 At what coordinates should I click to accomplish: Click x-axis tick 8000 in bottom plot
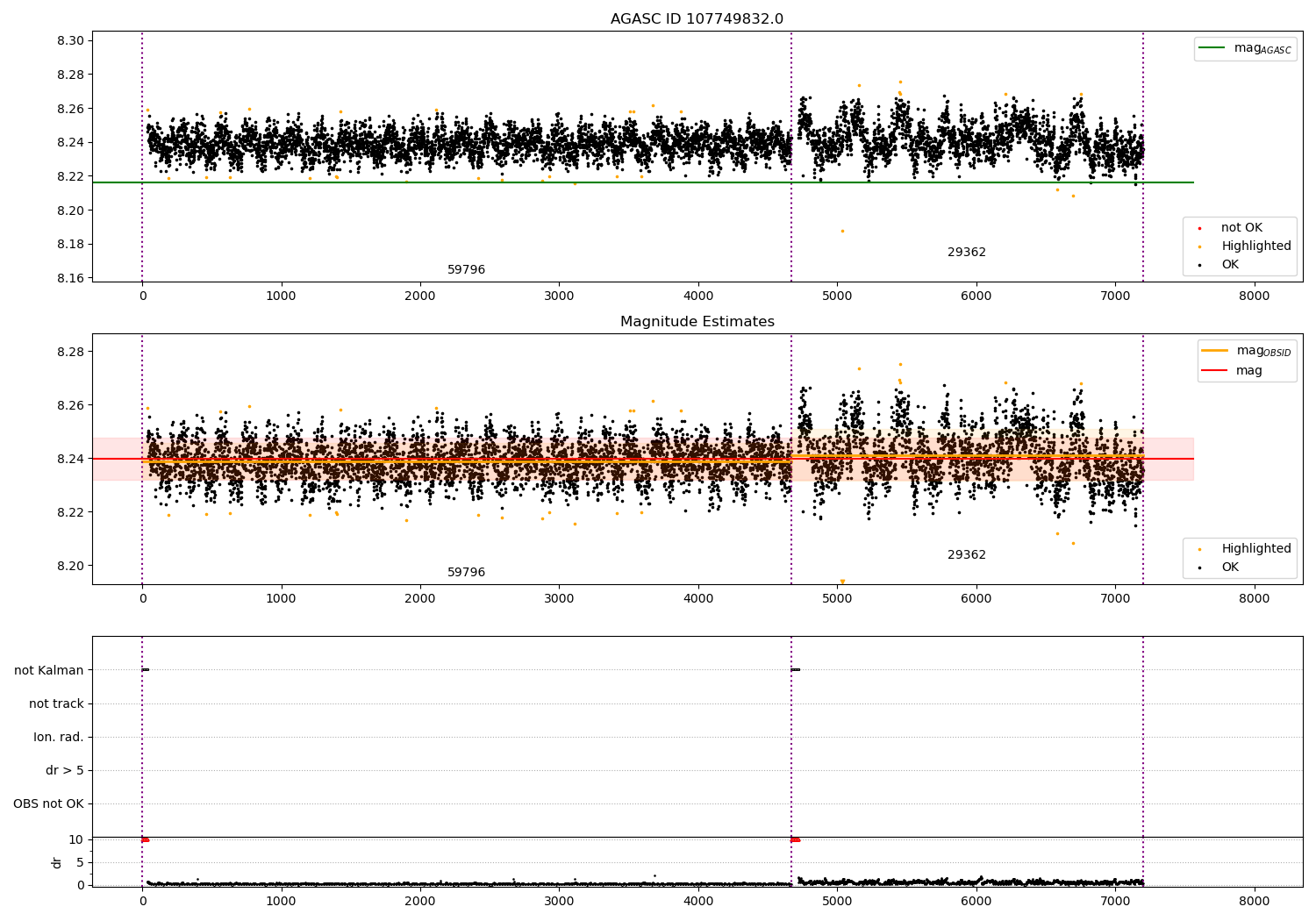(x=1254, y=901)
